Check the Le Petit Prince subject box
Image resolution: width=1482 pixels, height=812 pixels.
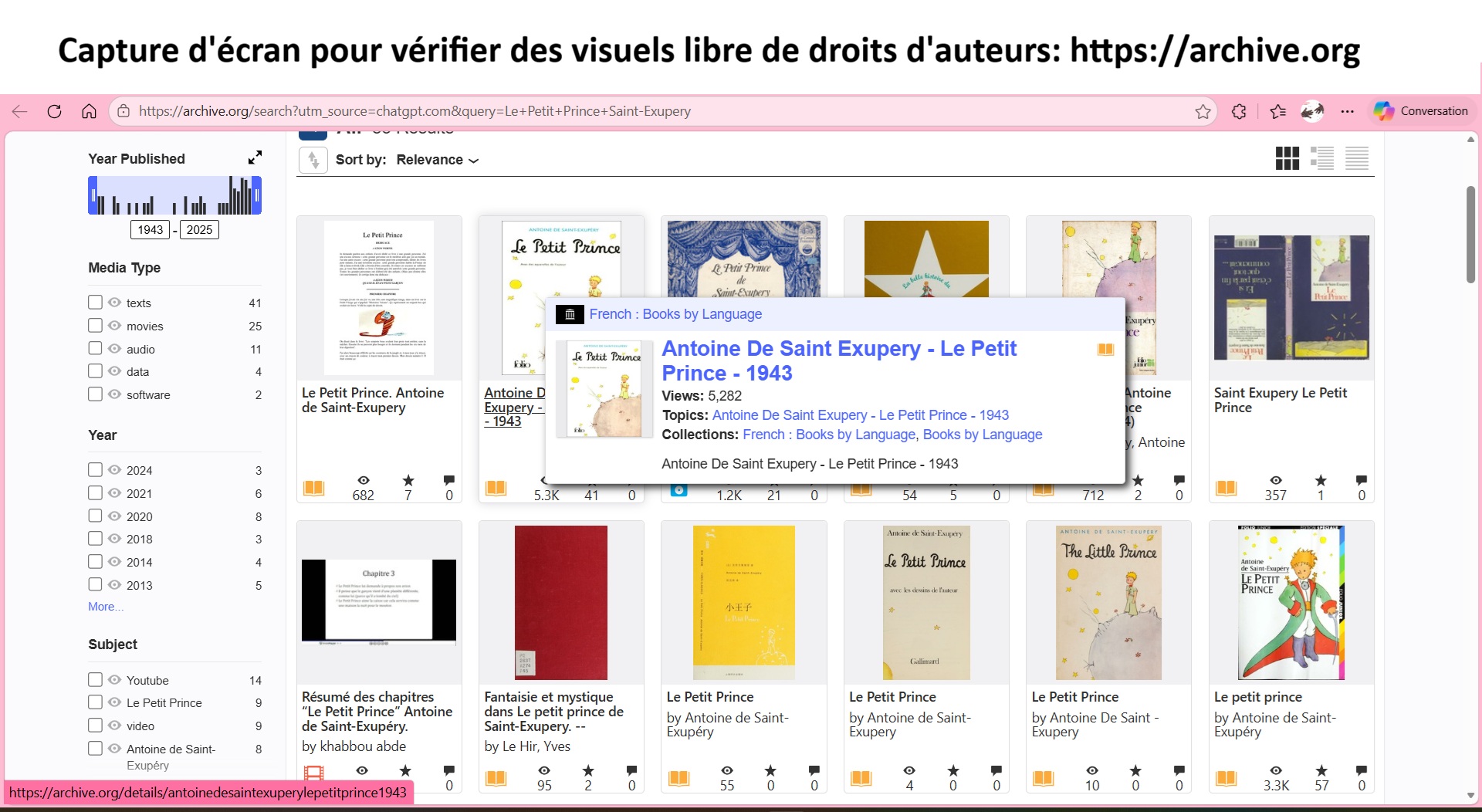95,702
